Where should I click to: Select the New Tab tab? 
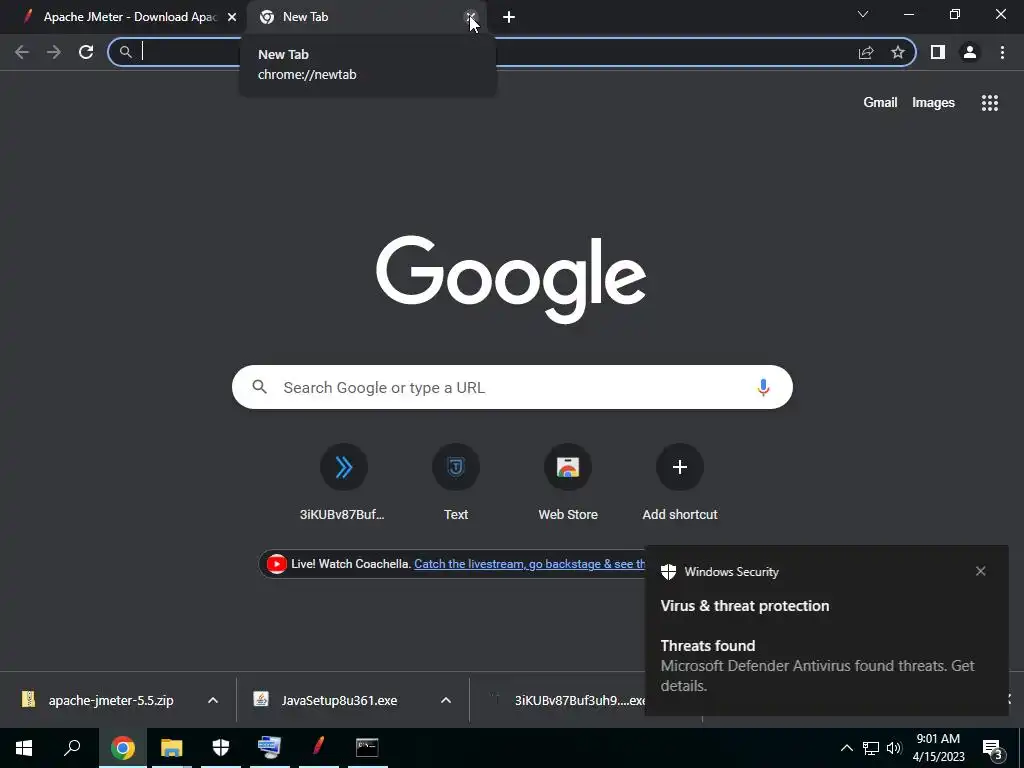point(366,18)
